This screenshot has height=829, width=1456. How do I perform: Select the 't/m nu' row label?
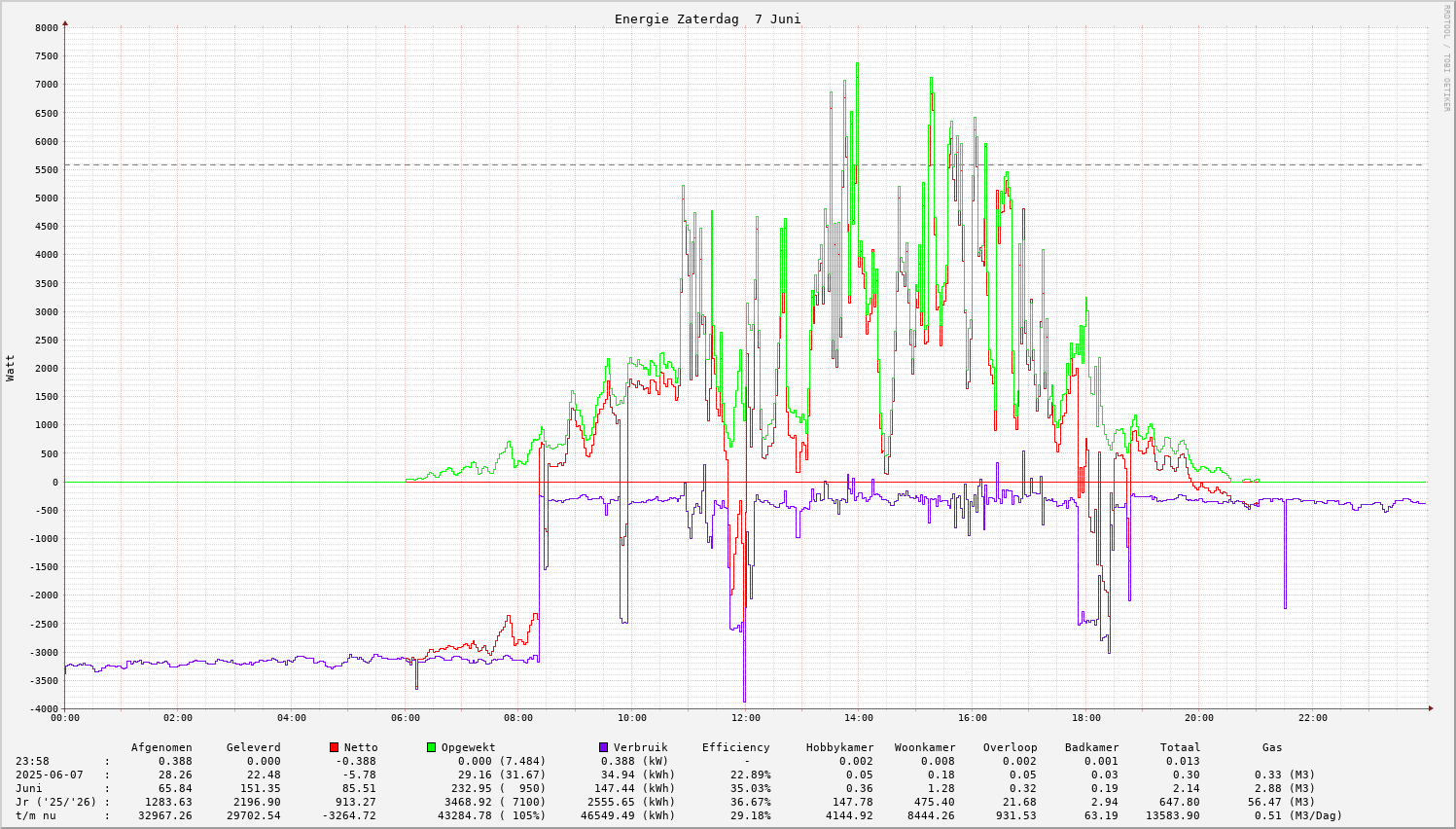(36, 815)
